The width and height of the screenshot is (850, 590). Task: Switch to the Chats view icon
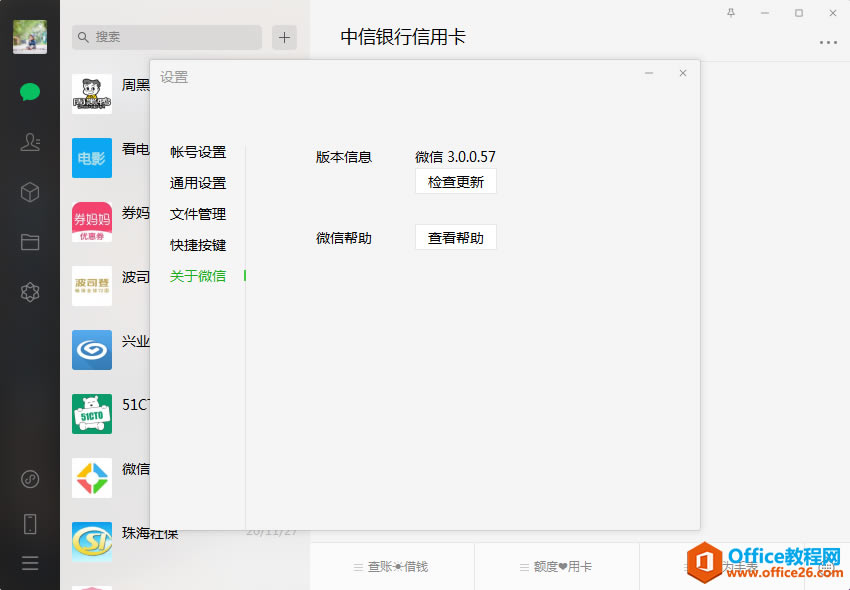30,92
